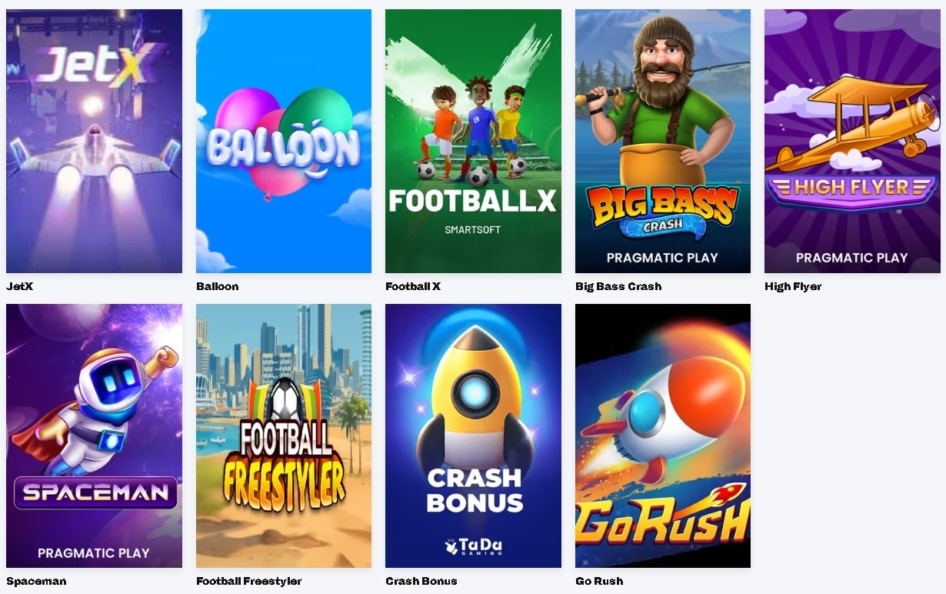The image size is (946, 594).
Task: Launch the Balloon game tile
Action: pos(284,141)
